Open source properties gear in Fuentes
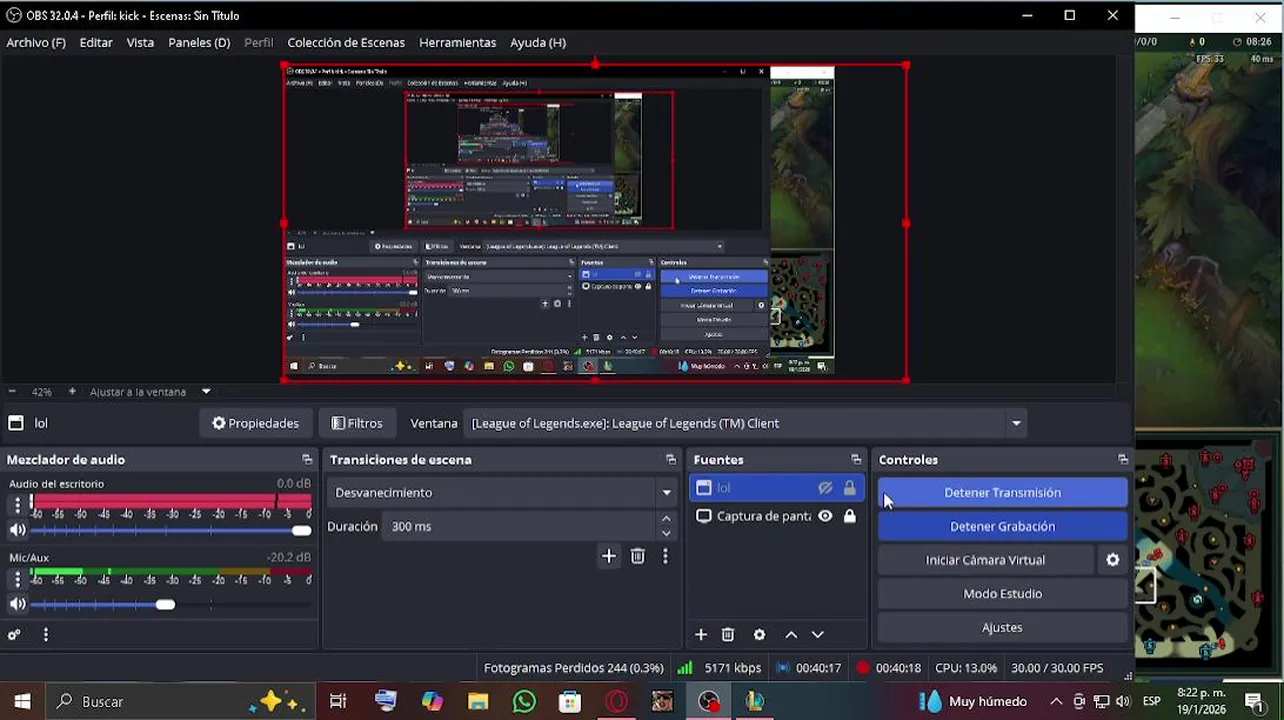The image size is (1284, 720). (759, 635)
